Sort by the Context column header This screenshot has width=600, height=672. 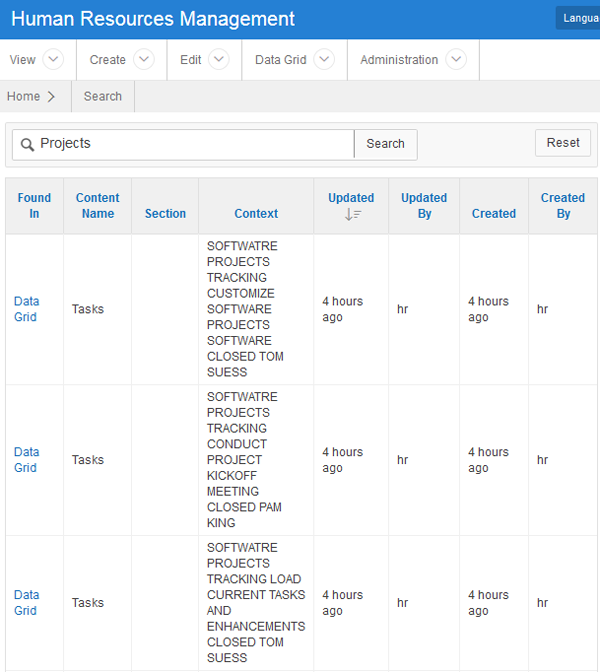click(x=256, y=214)
